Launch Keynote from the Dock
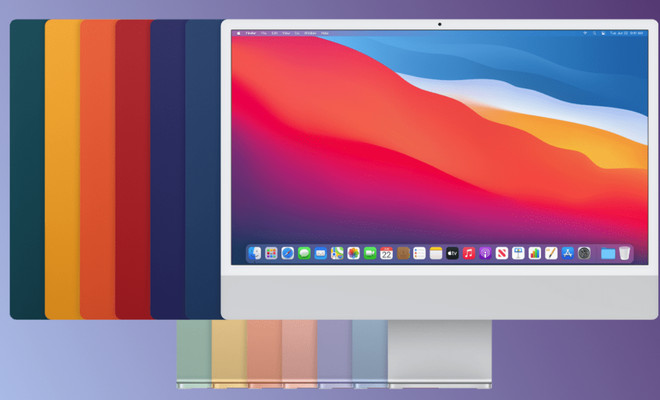 pos(518,253)
